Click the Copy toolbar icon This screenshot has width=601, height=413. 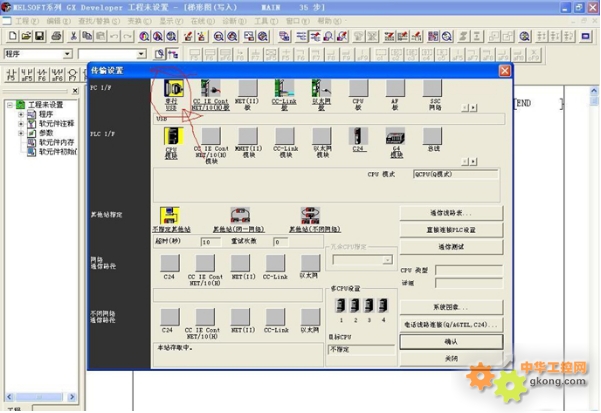point(87,36)
